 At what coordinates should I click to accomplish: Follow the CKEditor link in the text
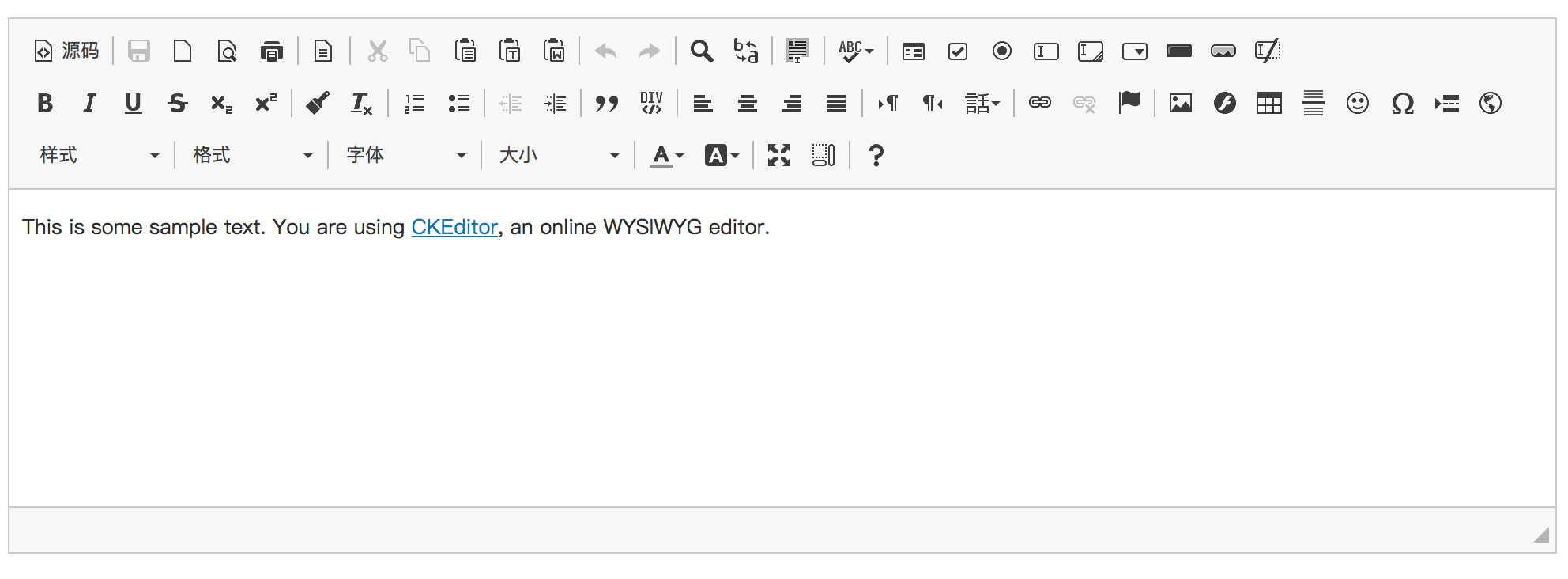coord(454,228)
